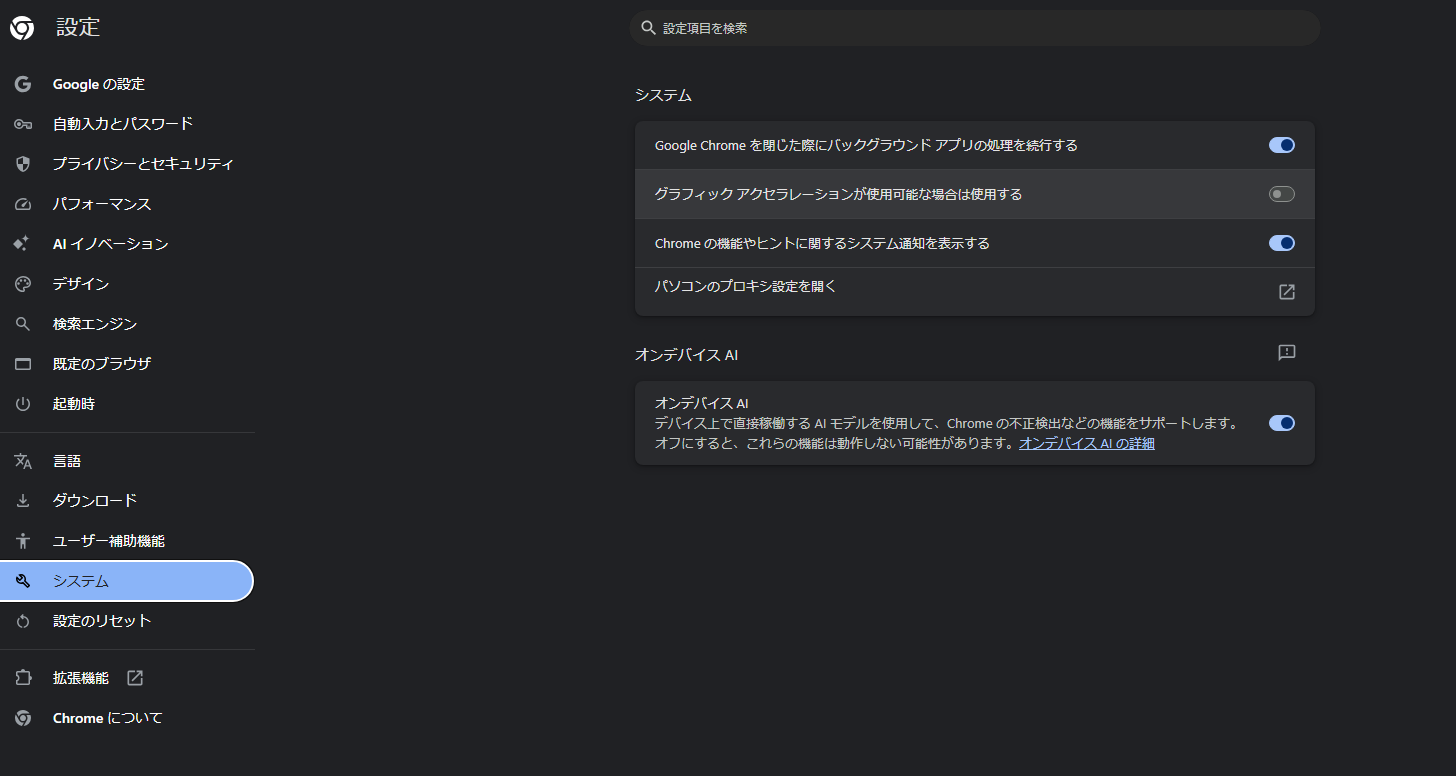Click the shield icon for プライバシーとセキュリティ
This screenshot has height=776, width=1456.
point(23,164)
